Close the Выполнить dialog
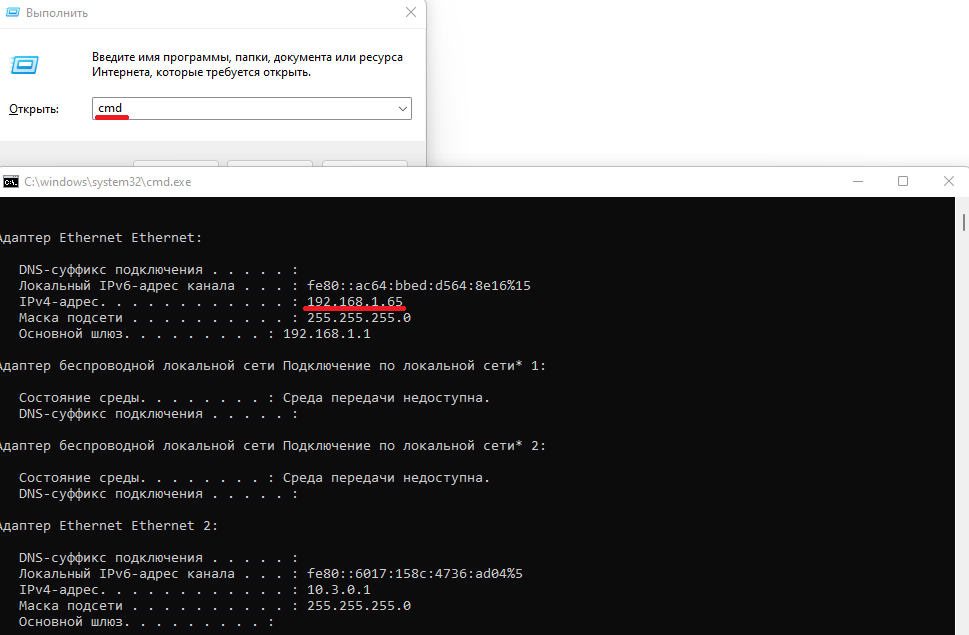Image resolution: width=969 pixels, height=635 pixels. coord(410,13)
